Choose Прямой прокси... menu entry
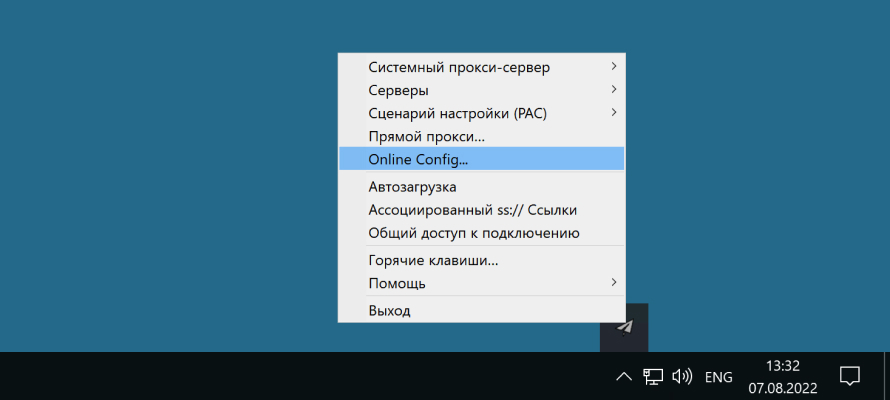This screenshot has width=890, height=400. (x=481, y=137)
